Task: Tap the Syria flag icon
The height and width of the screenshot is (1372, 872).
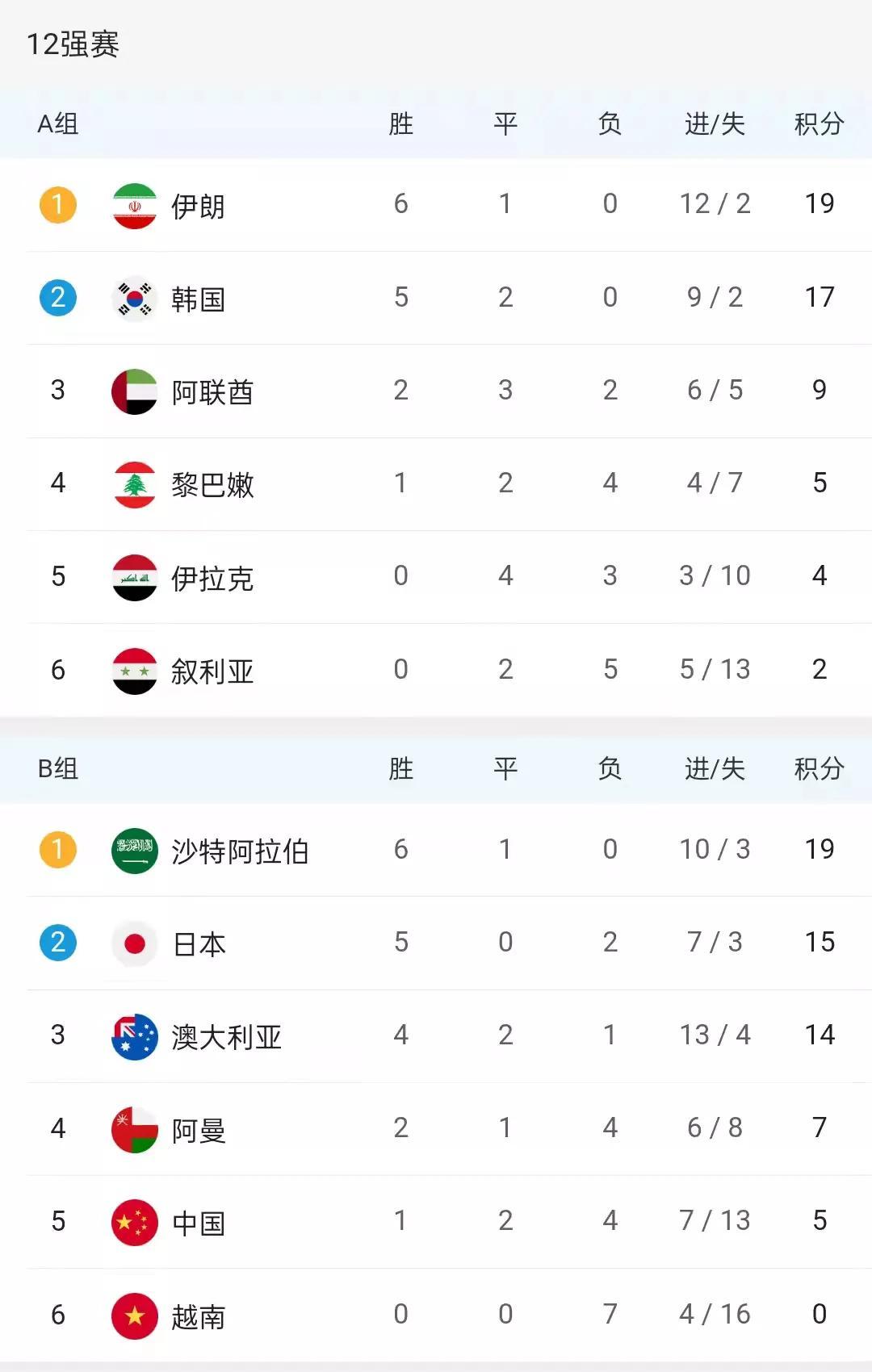Action: [x=134, y=671]
